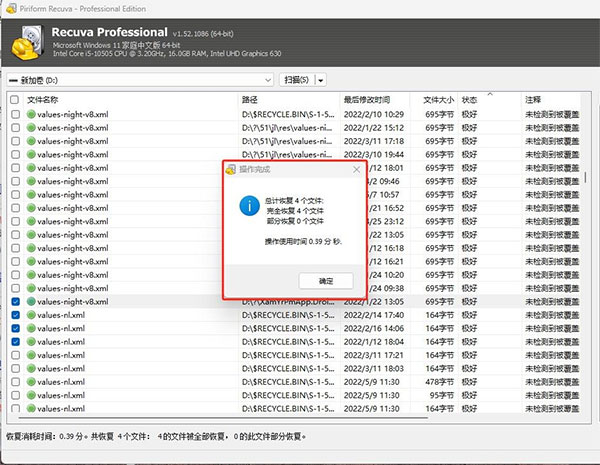The height and width of the screenshot is (465, 600).
Task: Click the Recuva hard-hat drive logo
Action: pyautogui.click(x=27, y=42)
